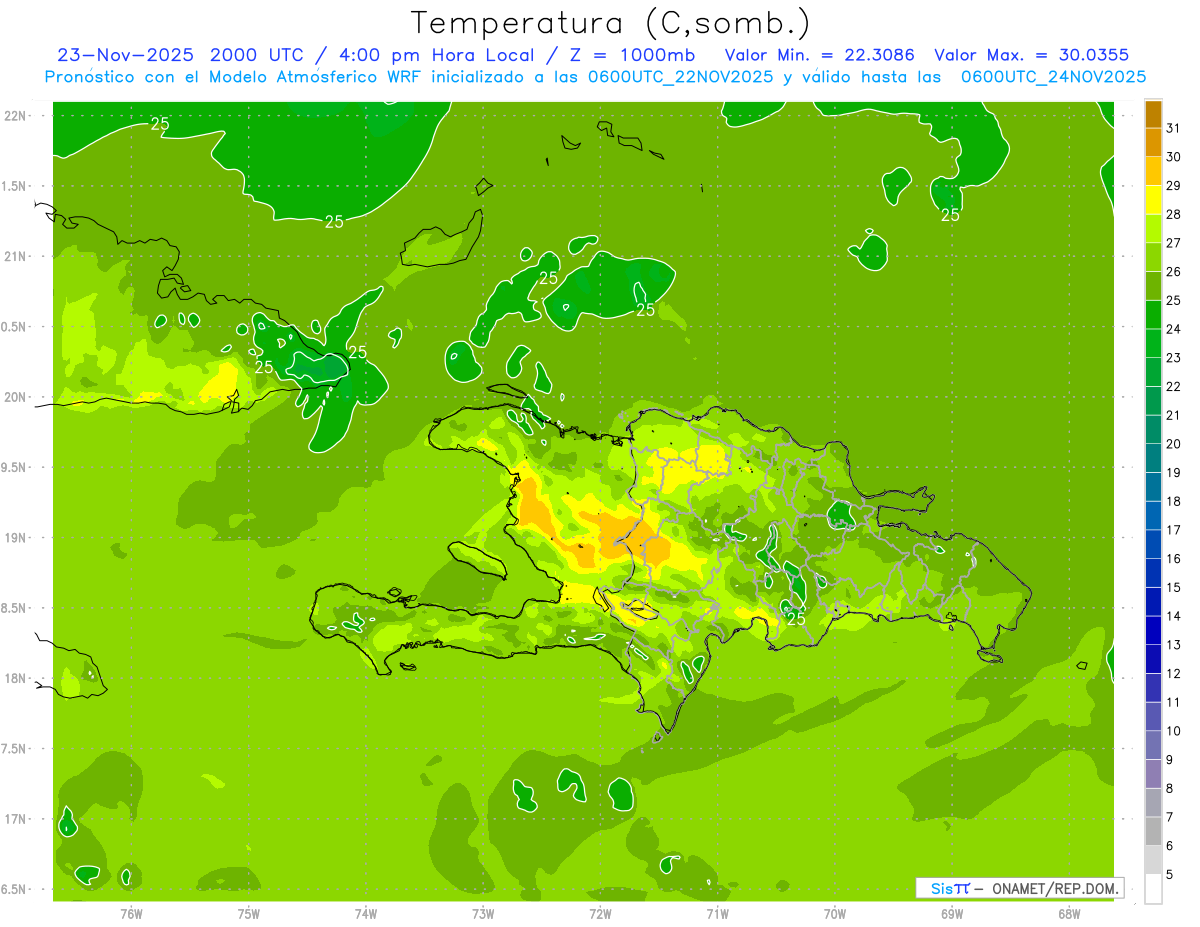Viewport: 1200px width, 927px height.
Task: Click the legend value '20'
Action: tap(1174, 444)
